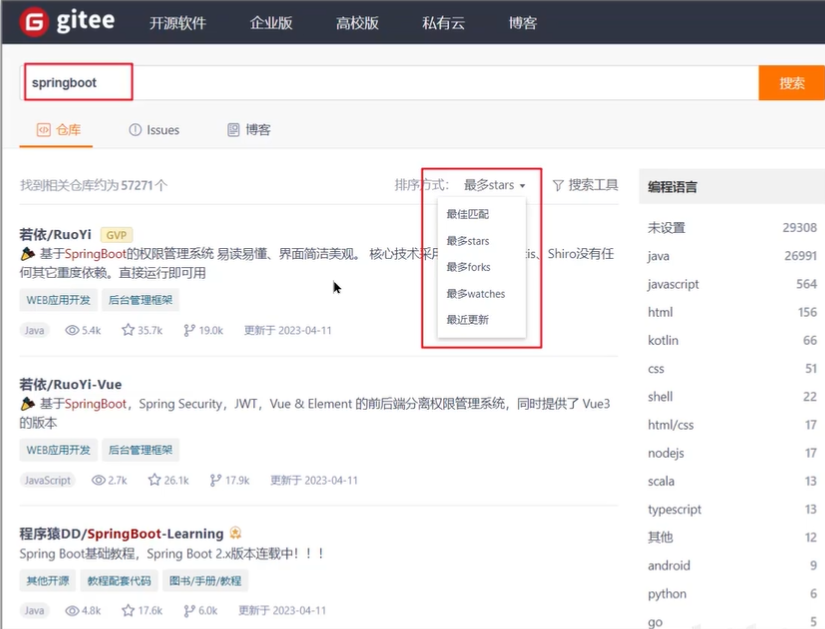Screen dimensions: 825x629
Task: Open the 最多stars sort dropdown
Action: tap(494, 185)
